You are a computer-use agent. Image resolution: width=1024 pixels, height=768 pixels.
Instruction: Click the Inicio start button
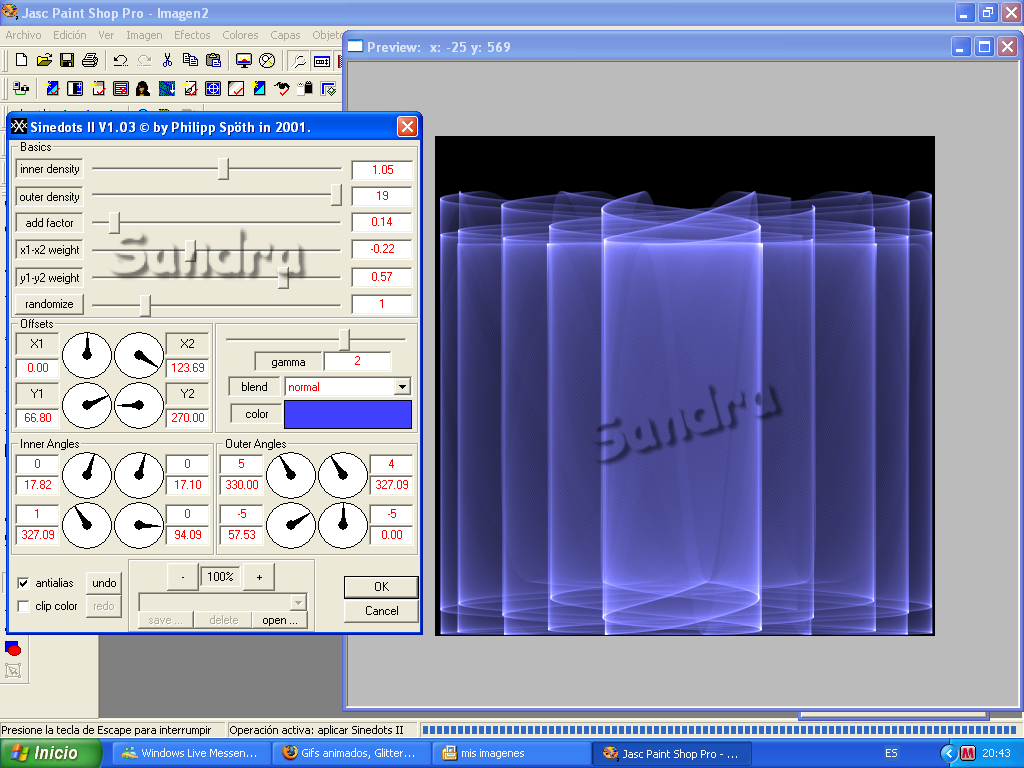point(50,753)
